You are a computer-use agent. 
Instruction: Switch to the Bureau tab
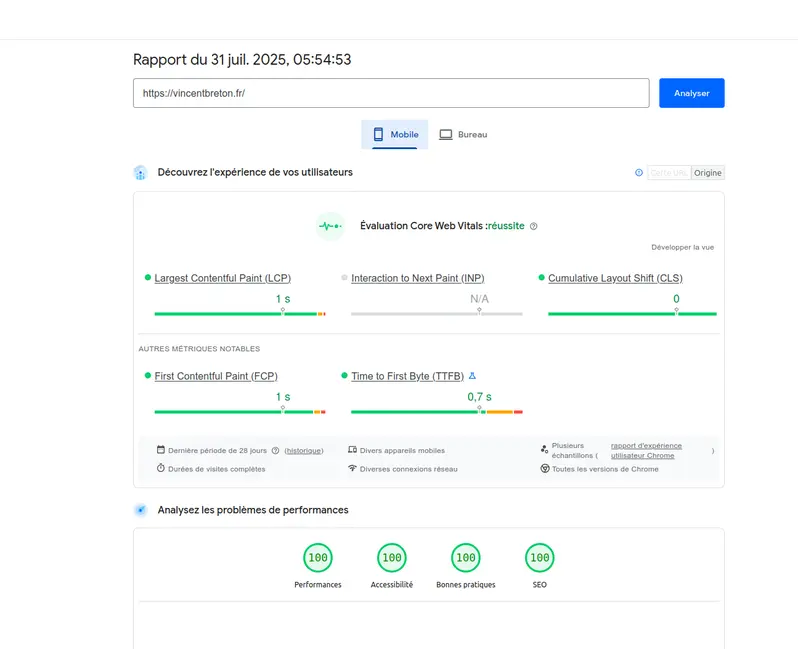coord(463,134)
